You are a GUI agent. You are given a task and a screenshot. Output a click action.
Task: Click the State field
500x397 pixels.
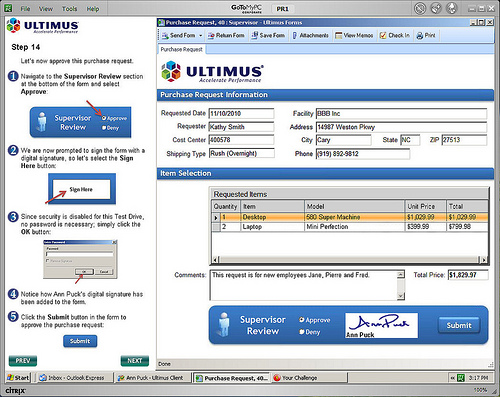[410, 140]
